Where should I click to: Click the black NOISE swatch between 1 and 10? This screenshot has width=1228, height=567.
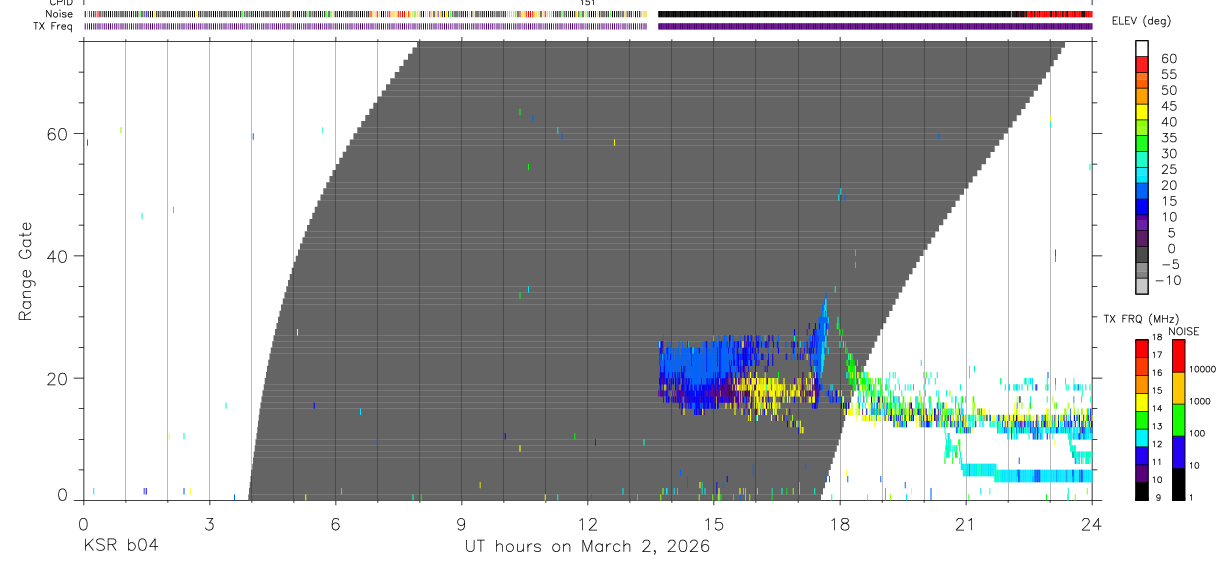[1178, 484]
